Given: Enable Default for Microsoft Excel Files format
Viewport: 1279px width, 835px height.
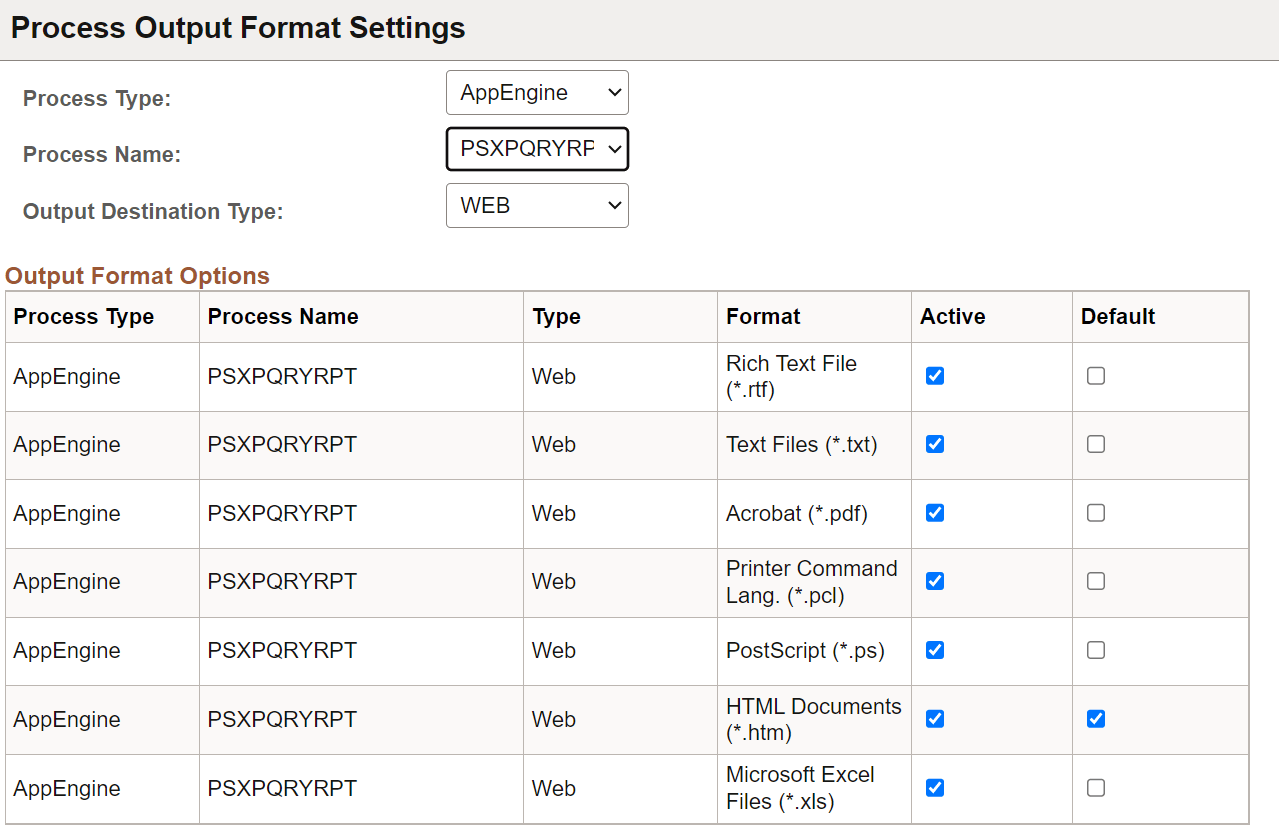Looking at the screenshot, I should (1095, 787).
